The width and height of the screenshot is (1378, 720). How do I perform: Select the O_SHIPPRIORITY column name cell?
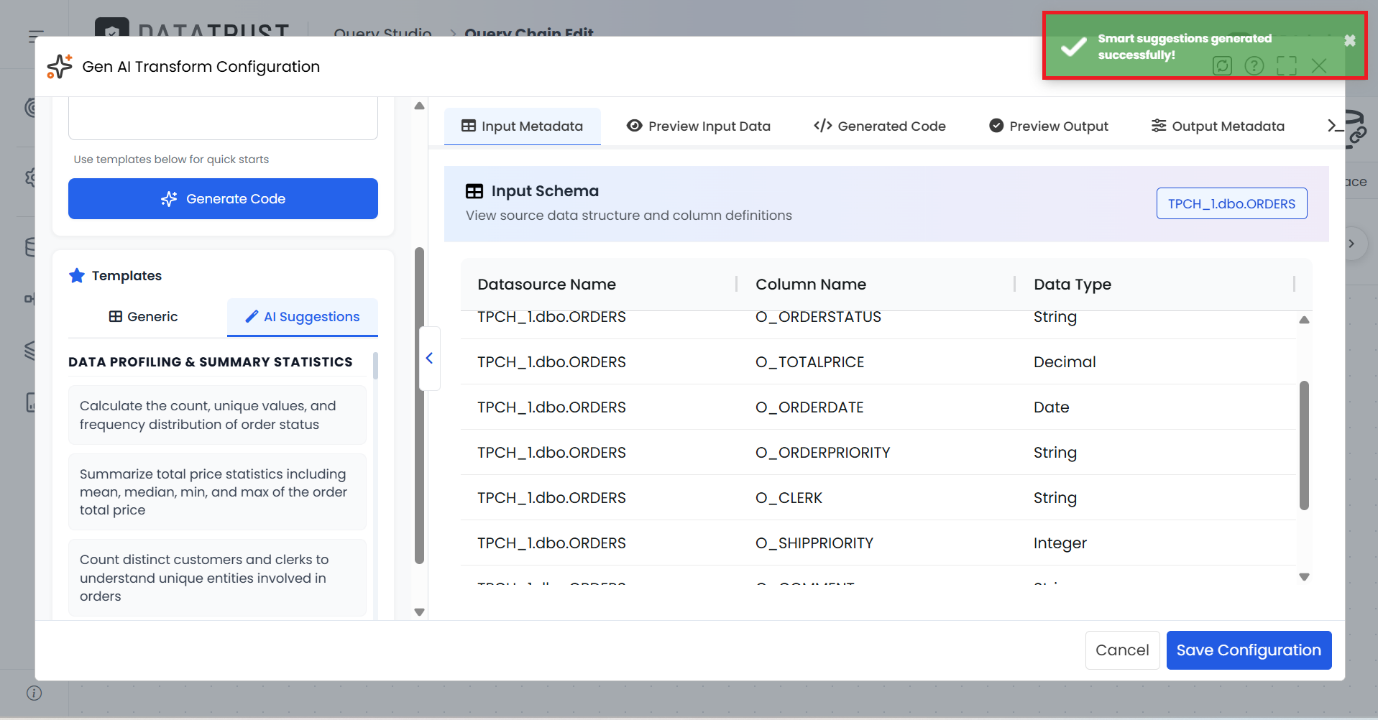(x=815, y=543)
